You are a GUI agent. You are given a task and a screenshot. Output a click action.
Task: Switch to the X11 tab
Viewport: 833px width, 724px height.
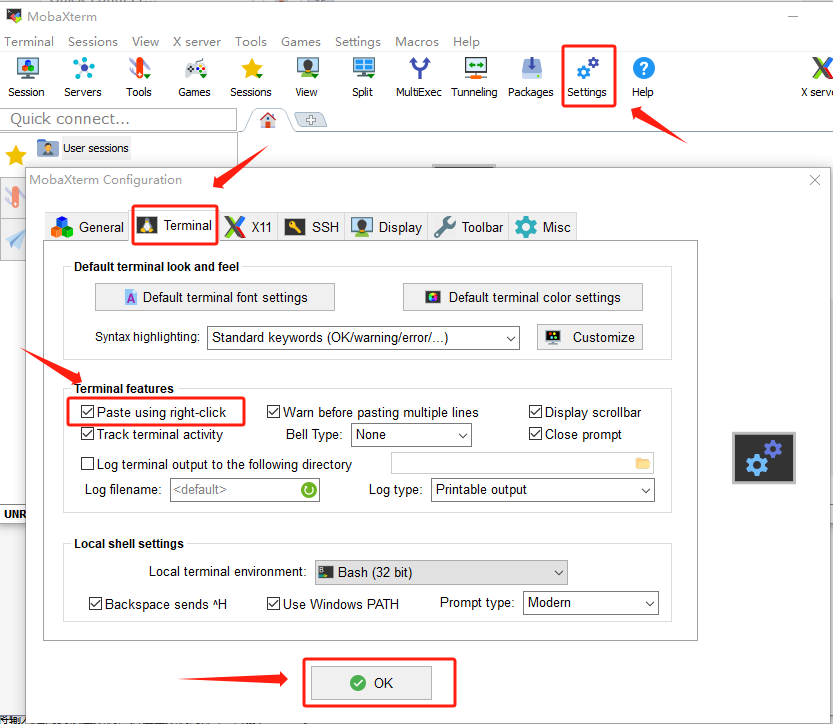coord(249,227)
